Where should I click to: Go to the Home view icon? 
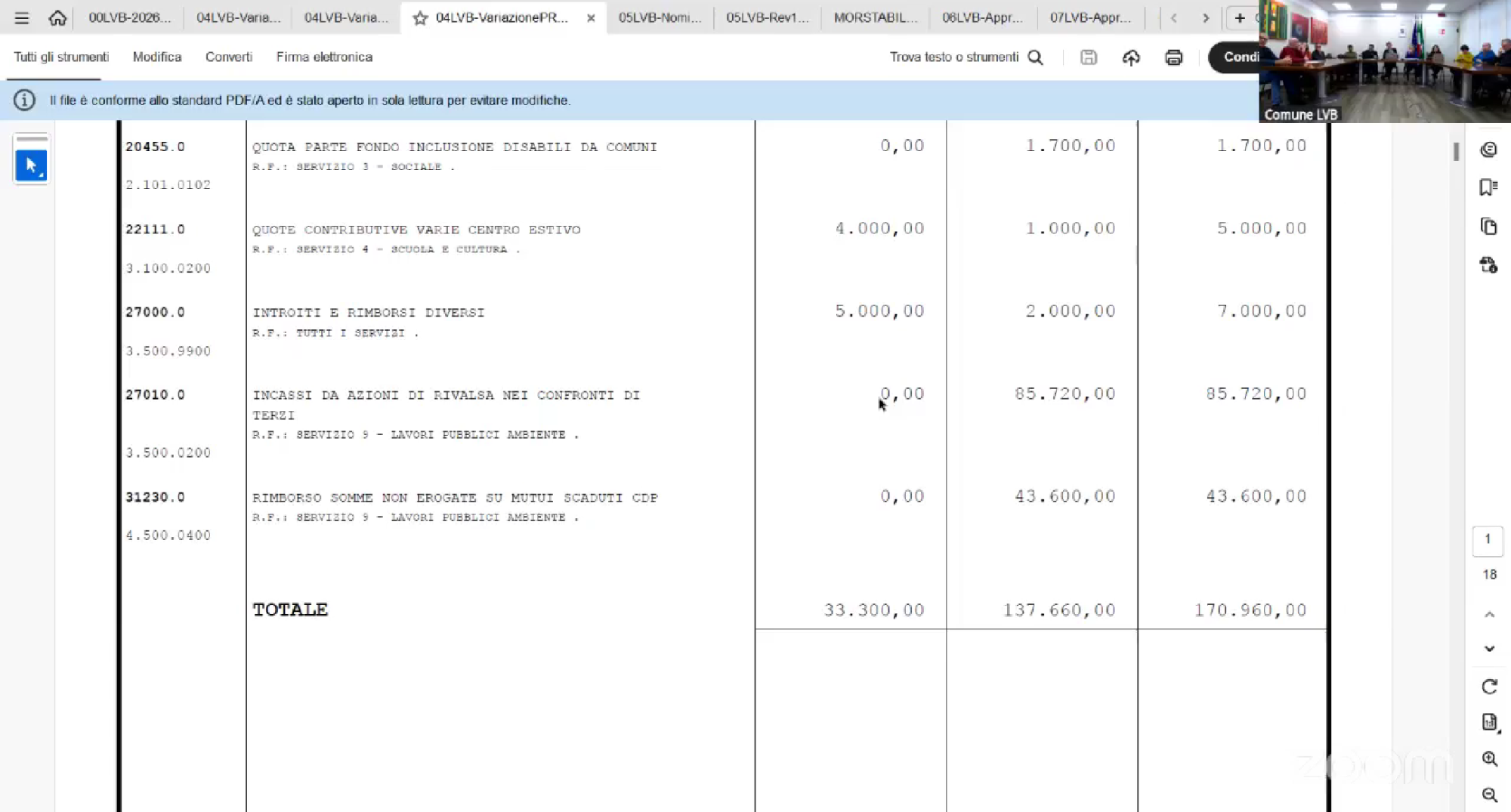tap(57, 18)
